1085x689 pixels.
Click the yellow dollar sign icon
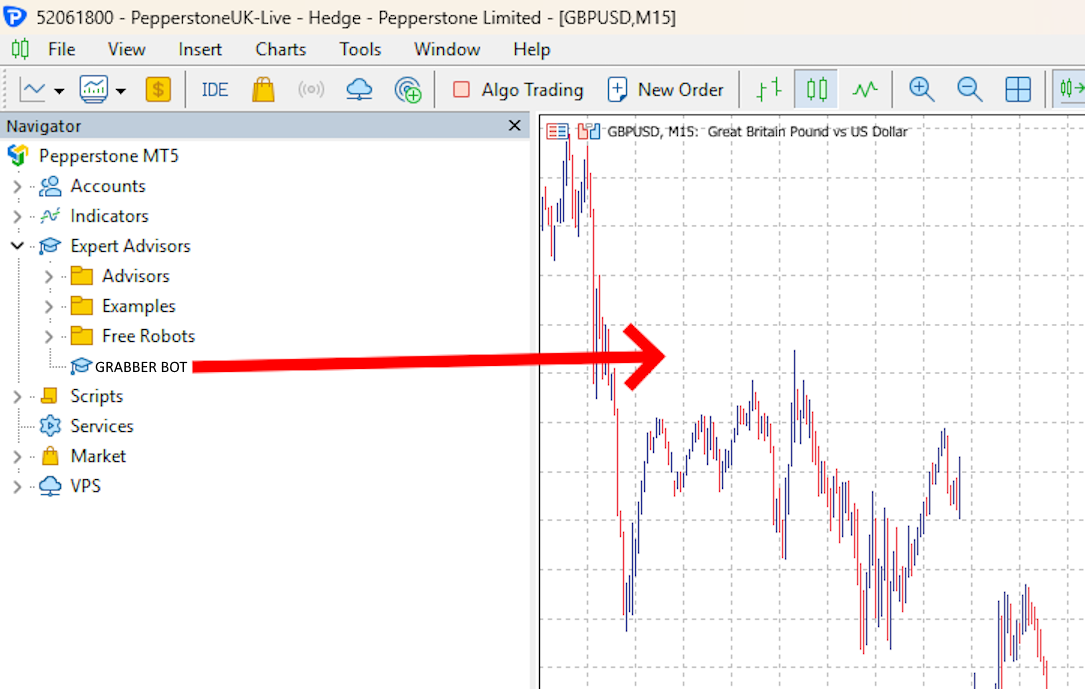coord(158,89)
